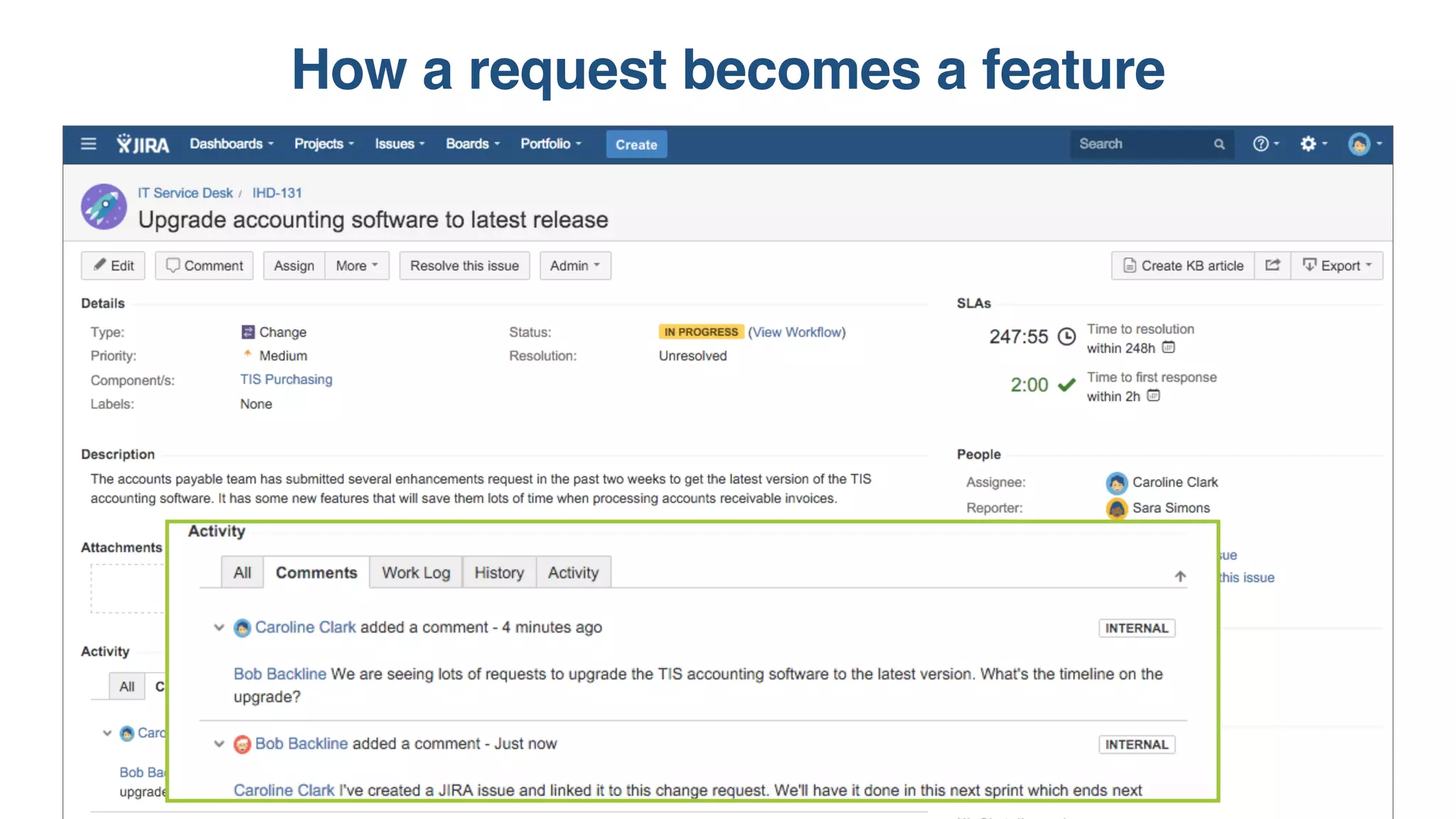Image resolution: width=1456 pixels, height=819 pixels.
Task: Click the View Workflow link
Action: (x=797, y=332)
